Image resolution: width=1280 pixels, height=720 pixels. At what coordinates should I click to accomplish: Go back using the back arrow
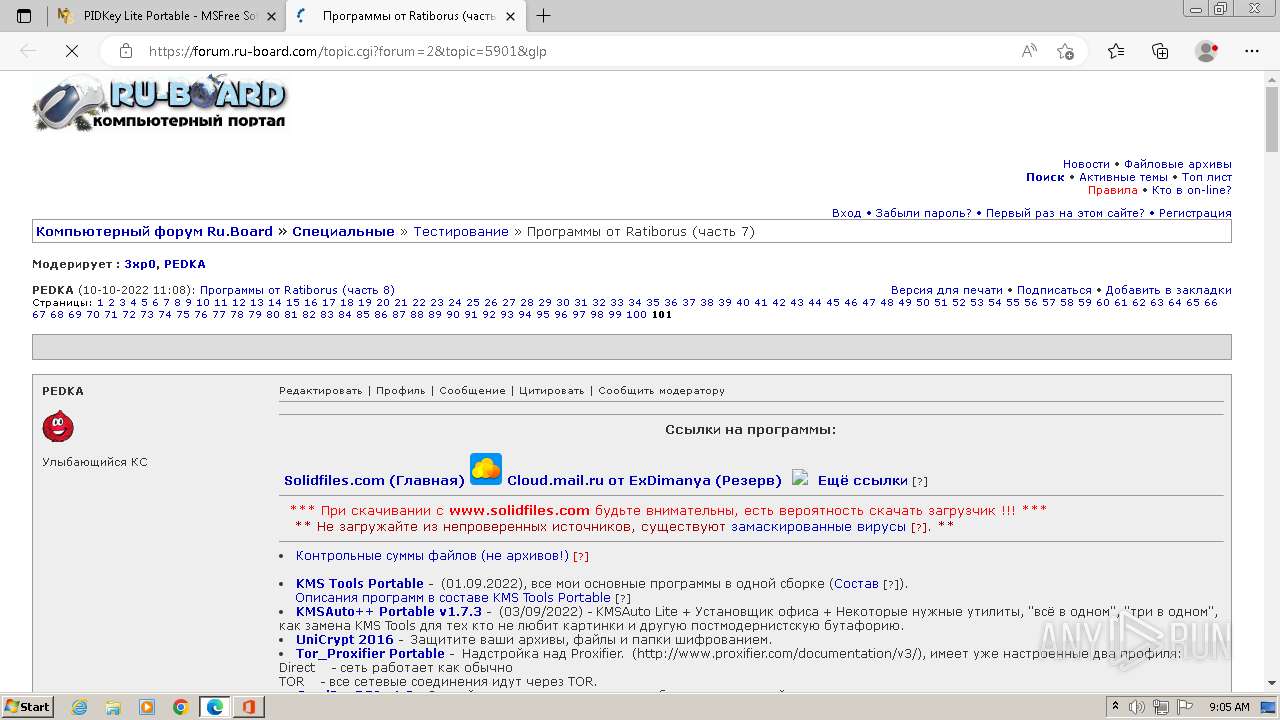tap(28, 51)
